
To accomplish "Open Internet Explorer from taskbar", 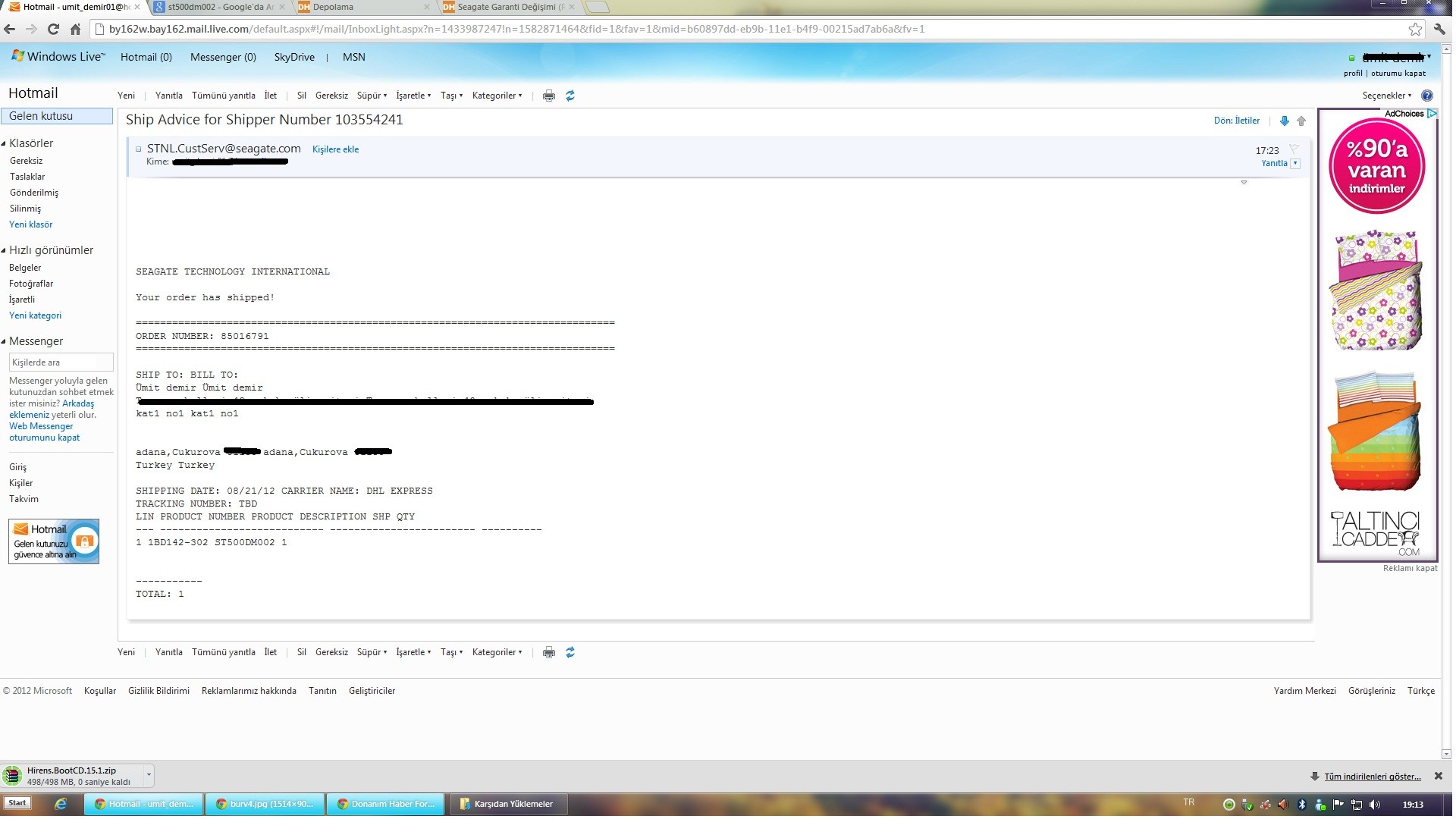I will [61, 805].
